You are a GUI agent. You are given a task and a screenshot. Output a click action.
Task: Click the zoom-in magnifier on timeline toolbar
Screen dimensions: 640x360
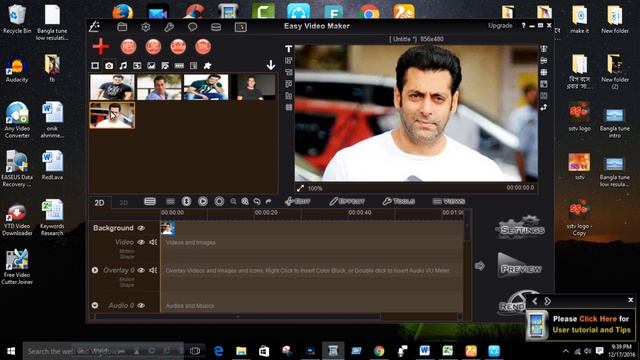click(x=245, y=201)
